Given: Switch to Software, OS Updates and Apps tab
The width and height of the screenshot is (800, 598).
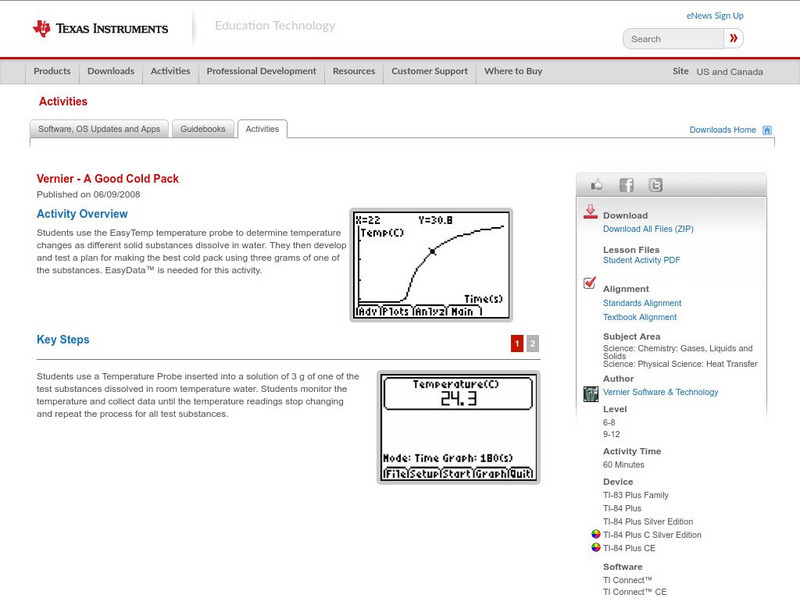Looking at the screenshot, I should pyautogui.click(x=99, y=129).
